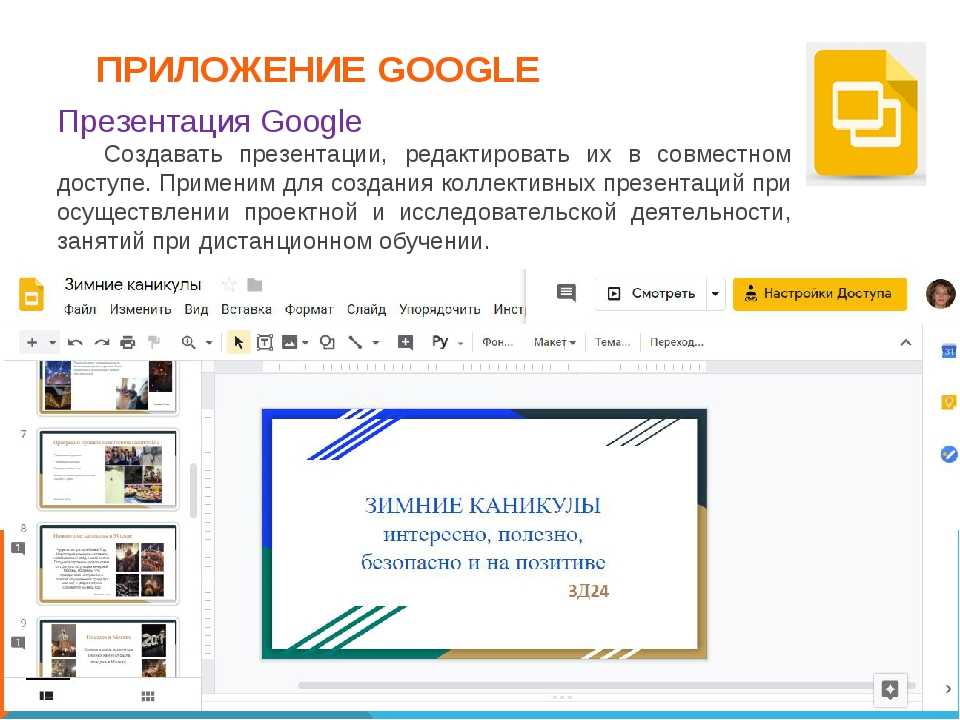Click the large yellow Google Slides logo
Viewport: 960px width, 720px height.
tap(866, 114)
